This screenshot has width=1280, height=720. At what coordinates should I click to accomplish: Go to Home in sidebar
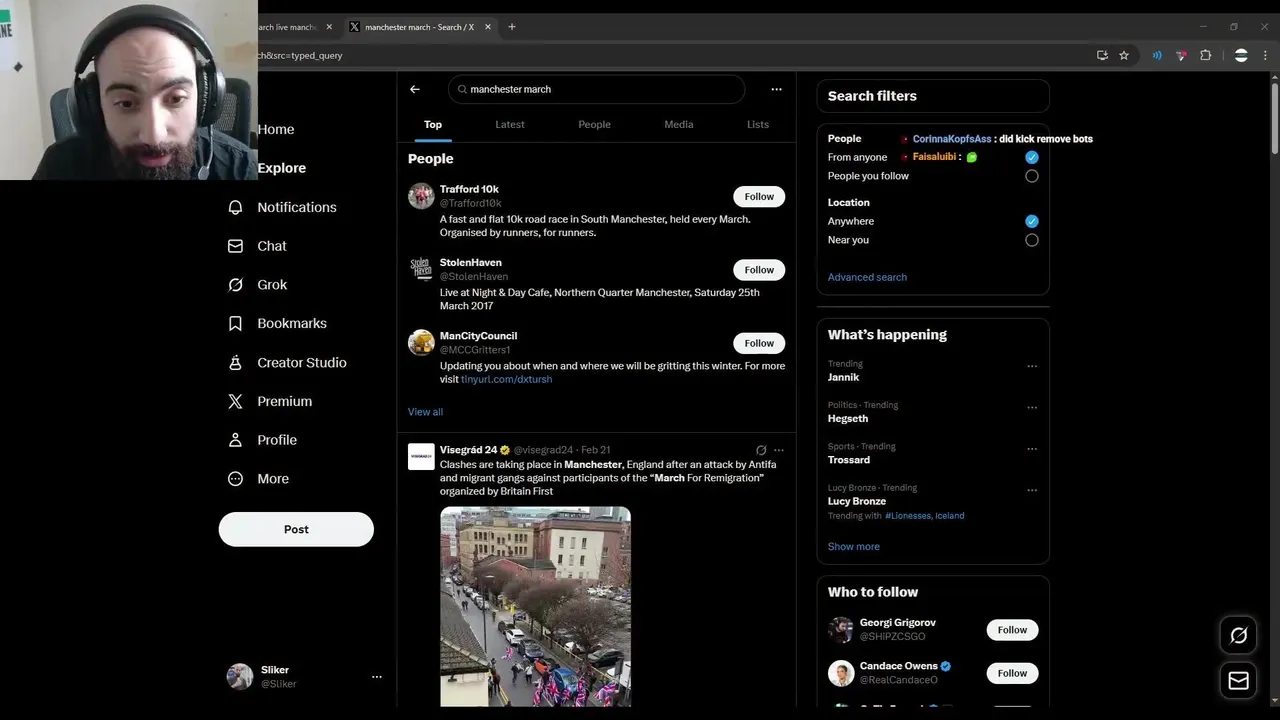276,129
